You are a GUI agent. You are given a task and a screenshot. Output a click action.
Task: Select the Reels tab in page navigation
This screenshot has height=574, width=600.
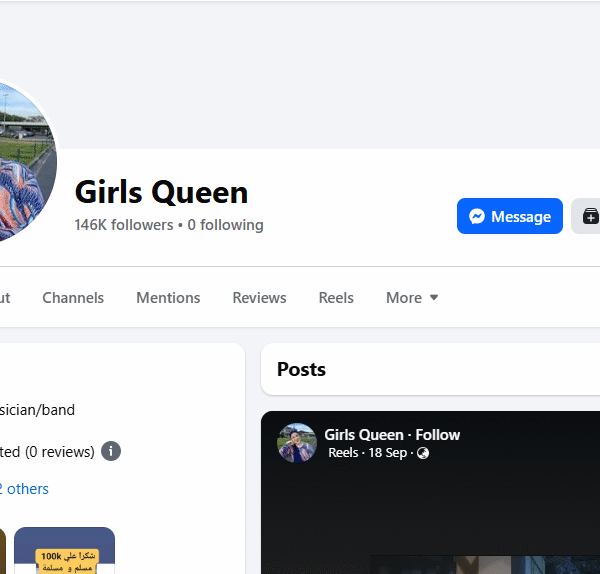point(336,298)
